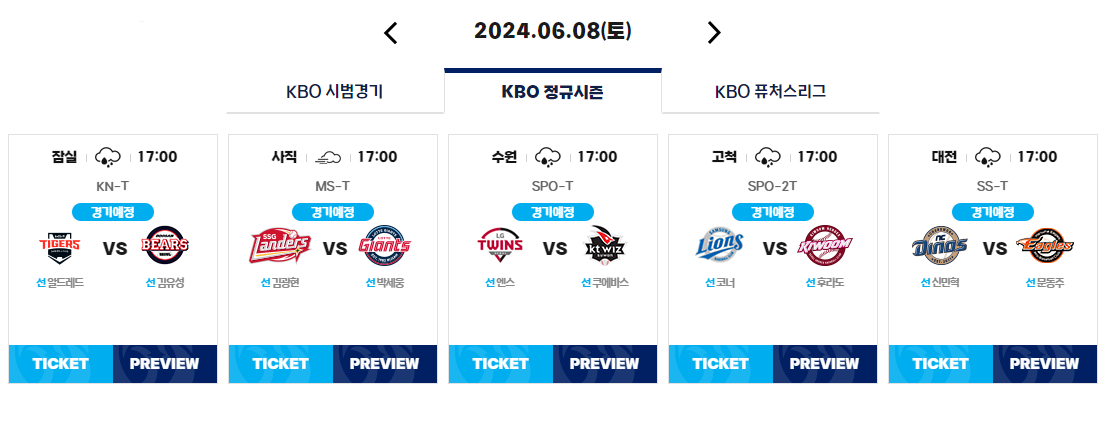Open PREVIEW for the 대전 game

pos(1045,364)
